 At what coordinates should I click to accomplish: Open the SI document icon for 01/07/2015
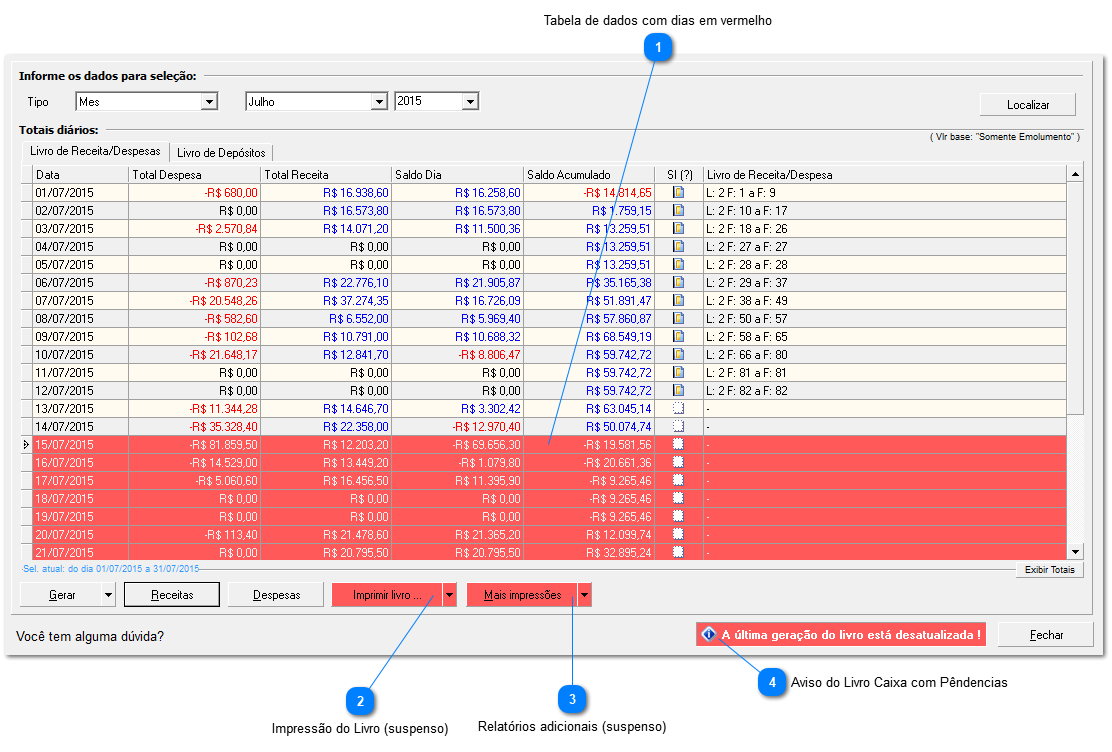[679, 192]
